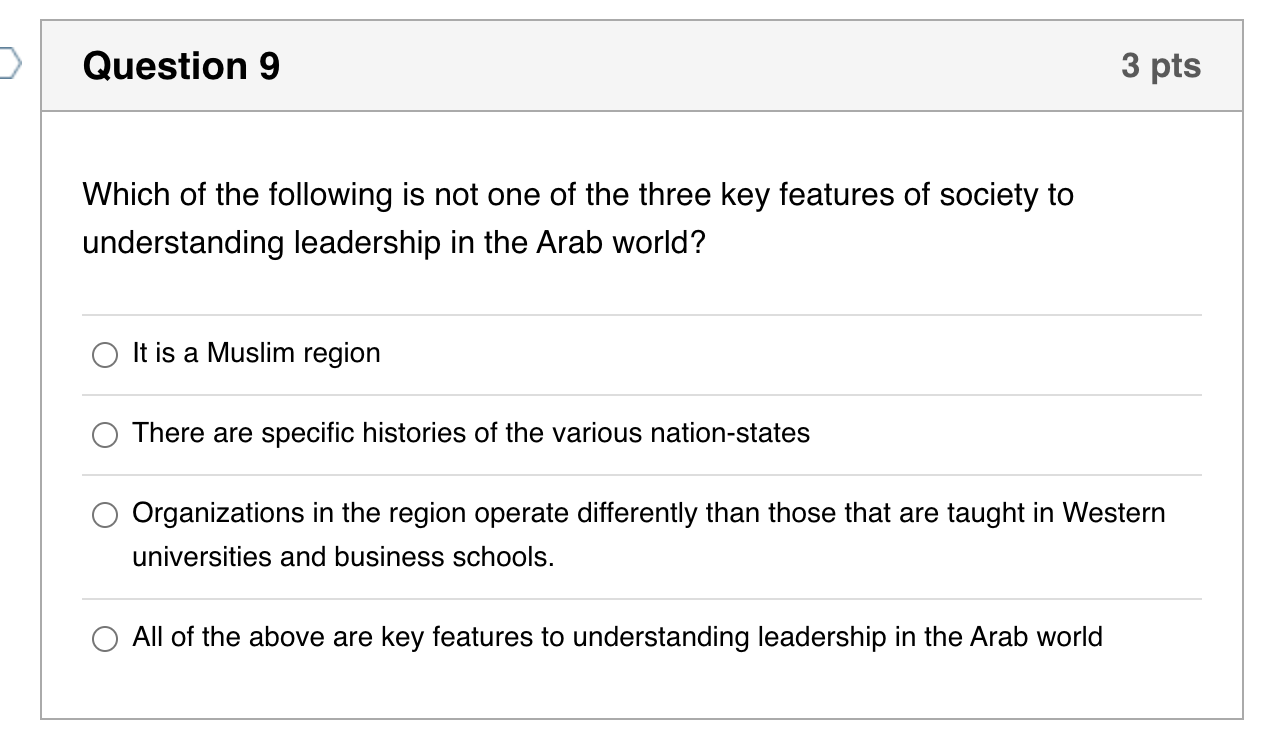
Task: Pick the radio button beside "Organizations in the region"
Action: (x=105, y=514)
